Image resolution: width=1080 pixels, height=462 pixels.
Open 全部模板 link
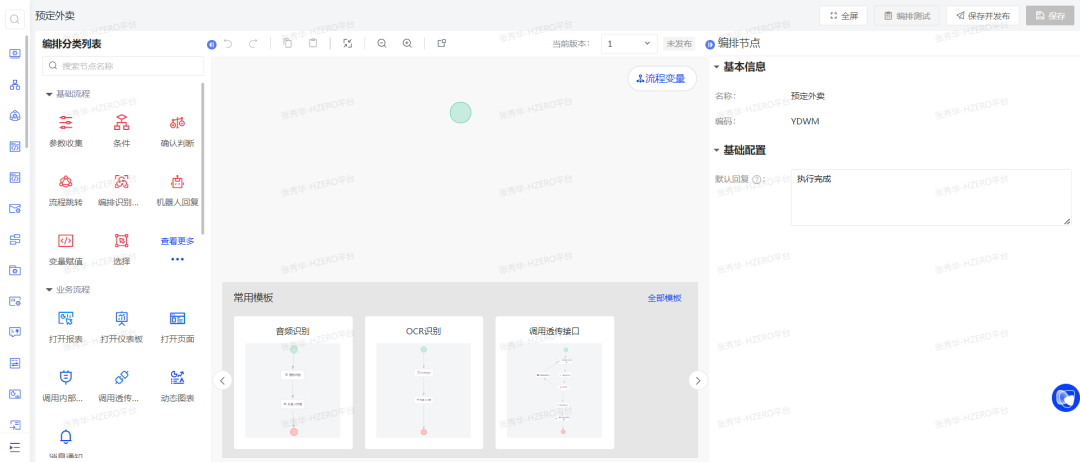pos(664,298)
